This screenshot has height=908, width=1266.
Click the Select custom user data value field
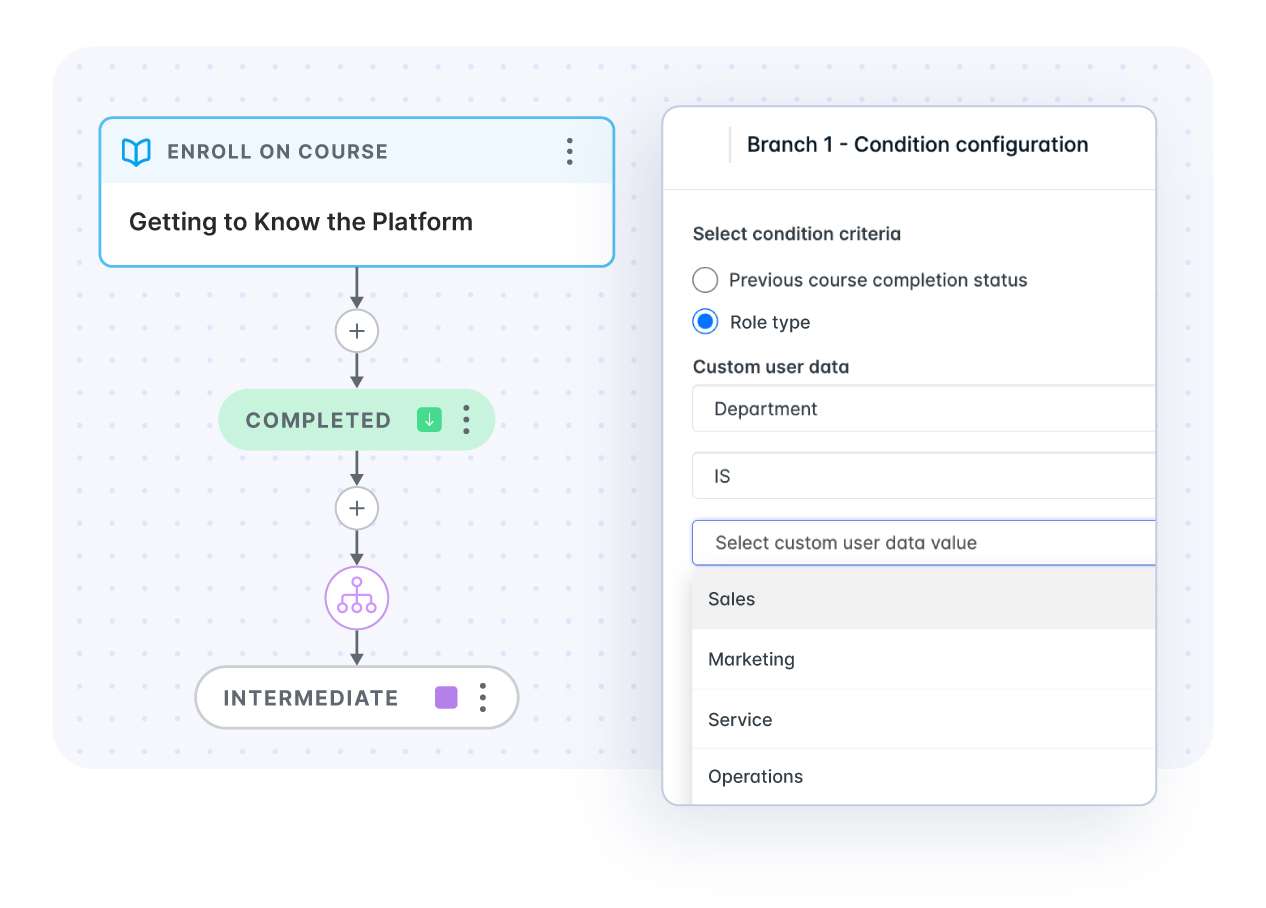pos(923,543)
